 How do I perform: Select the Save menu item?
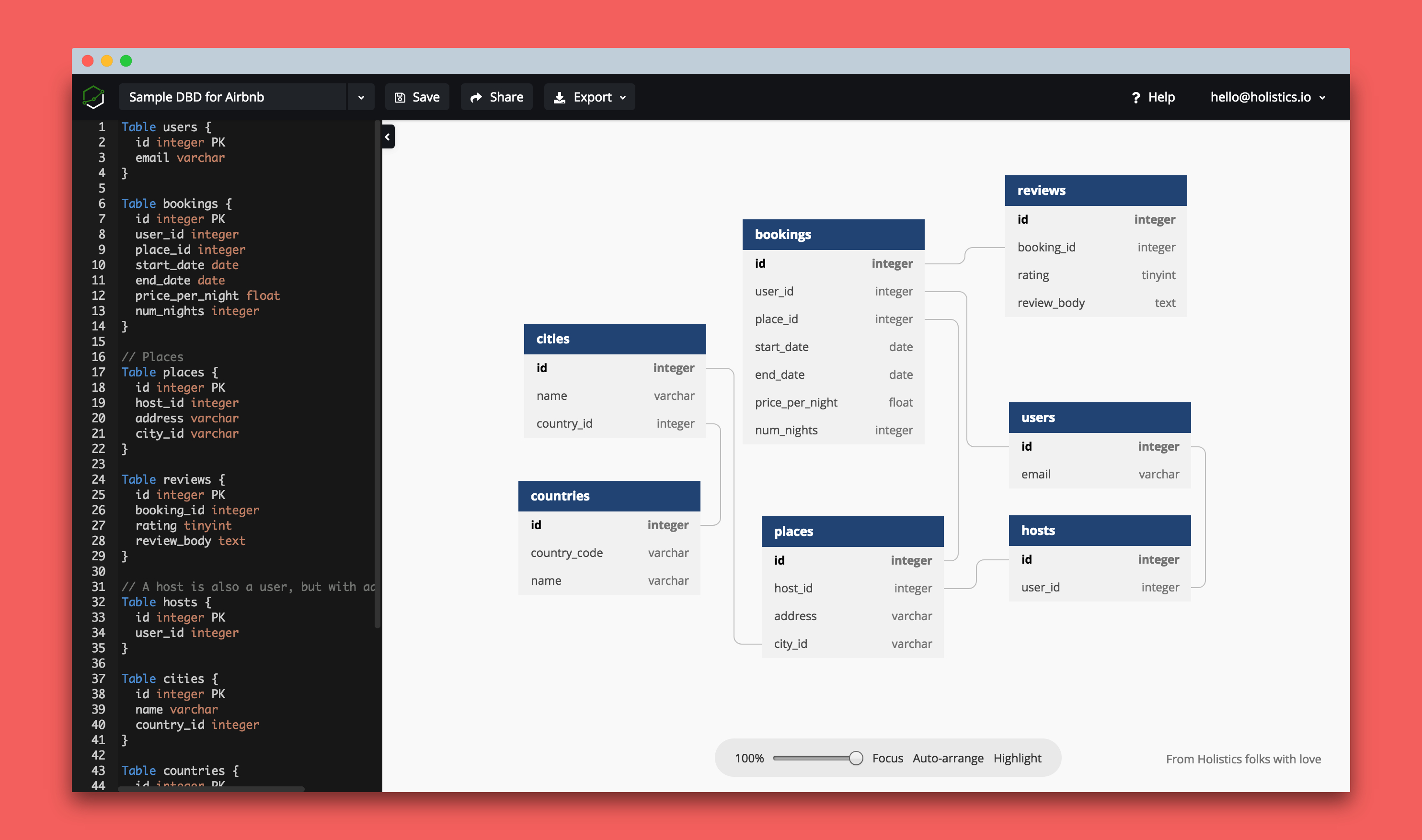[418, 97]
